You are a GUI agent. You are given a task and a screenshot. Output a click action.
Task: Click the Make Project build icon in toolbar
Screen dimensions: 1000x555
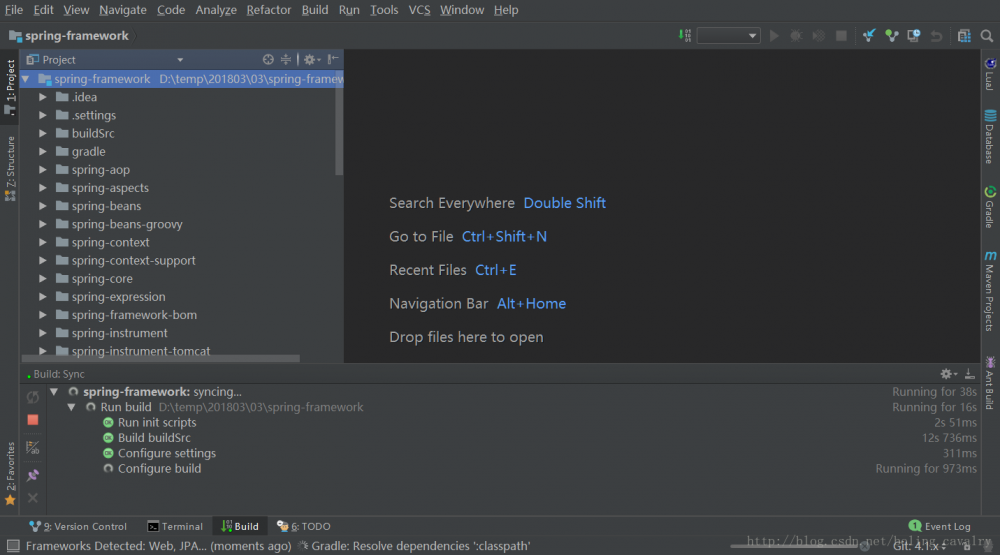[684, 36]
